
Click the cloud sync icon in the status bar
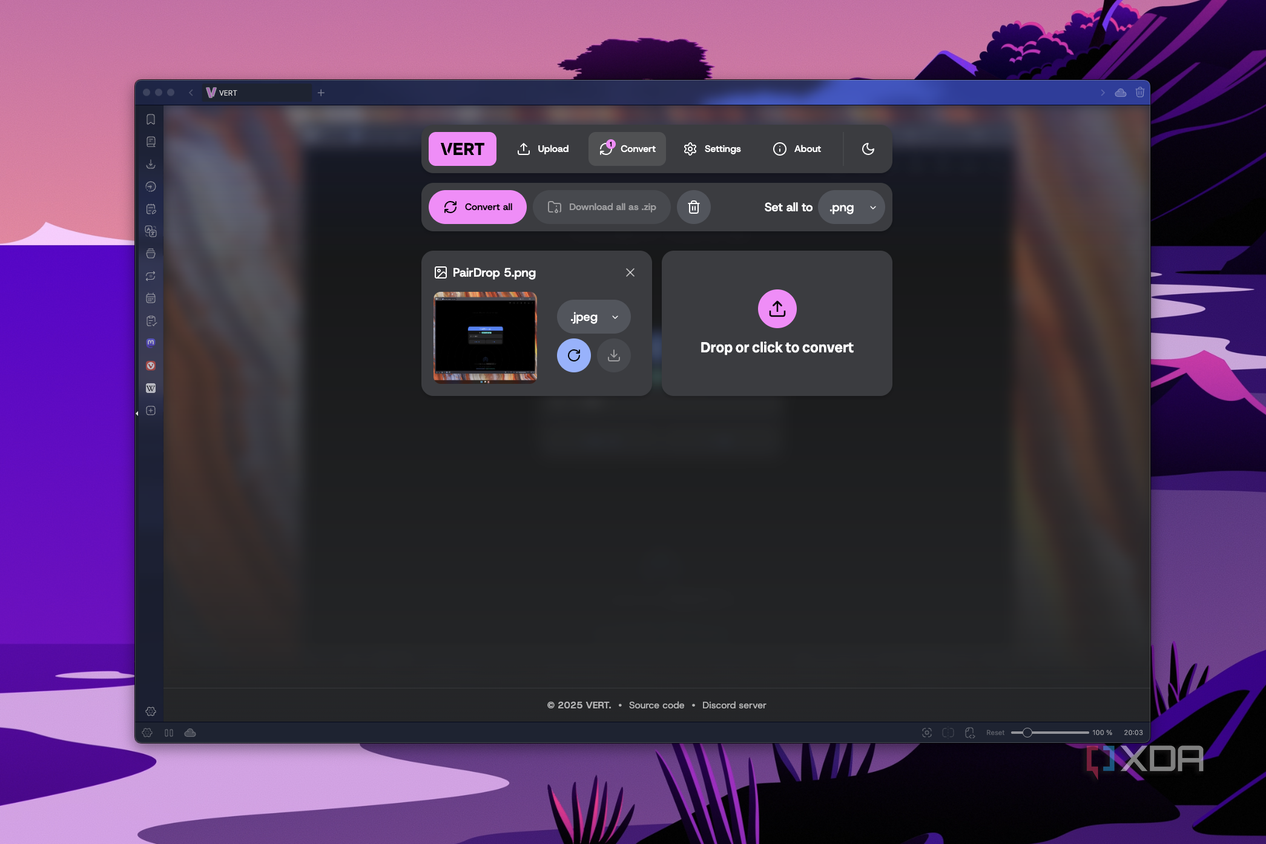pyautogui.click(x=190, y=733)
